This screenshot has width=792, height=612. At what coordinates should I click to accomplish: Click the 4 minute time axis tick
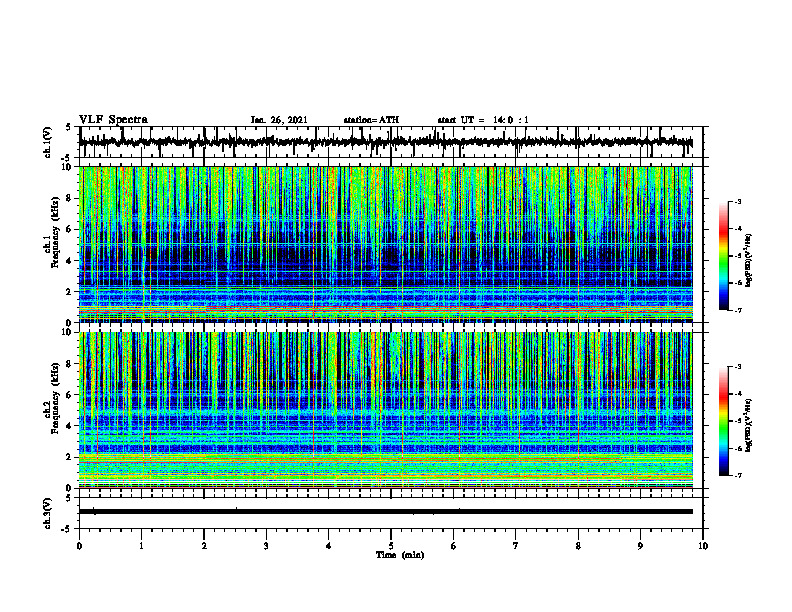(328, 546)
